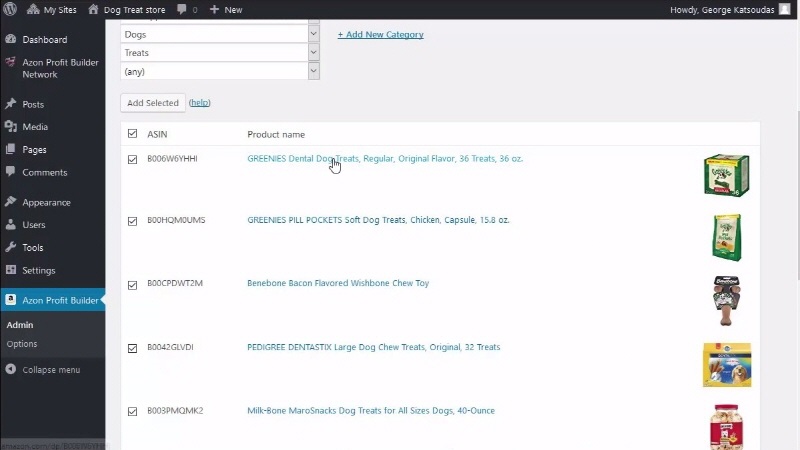Select ASIN text B003PMQMK2
Screen dimensions: 800x450
[x=175, y=411]
